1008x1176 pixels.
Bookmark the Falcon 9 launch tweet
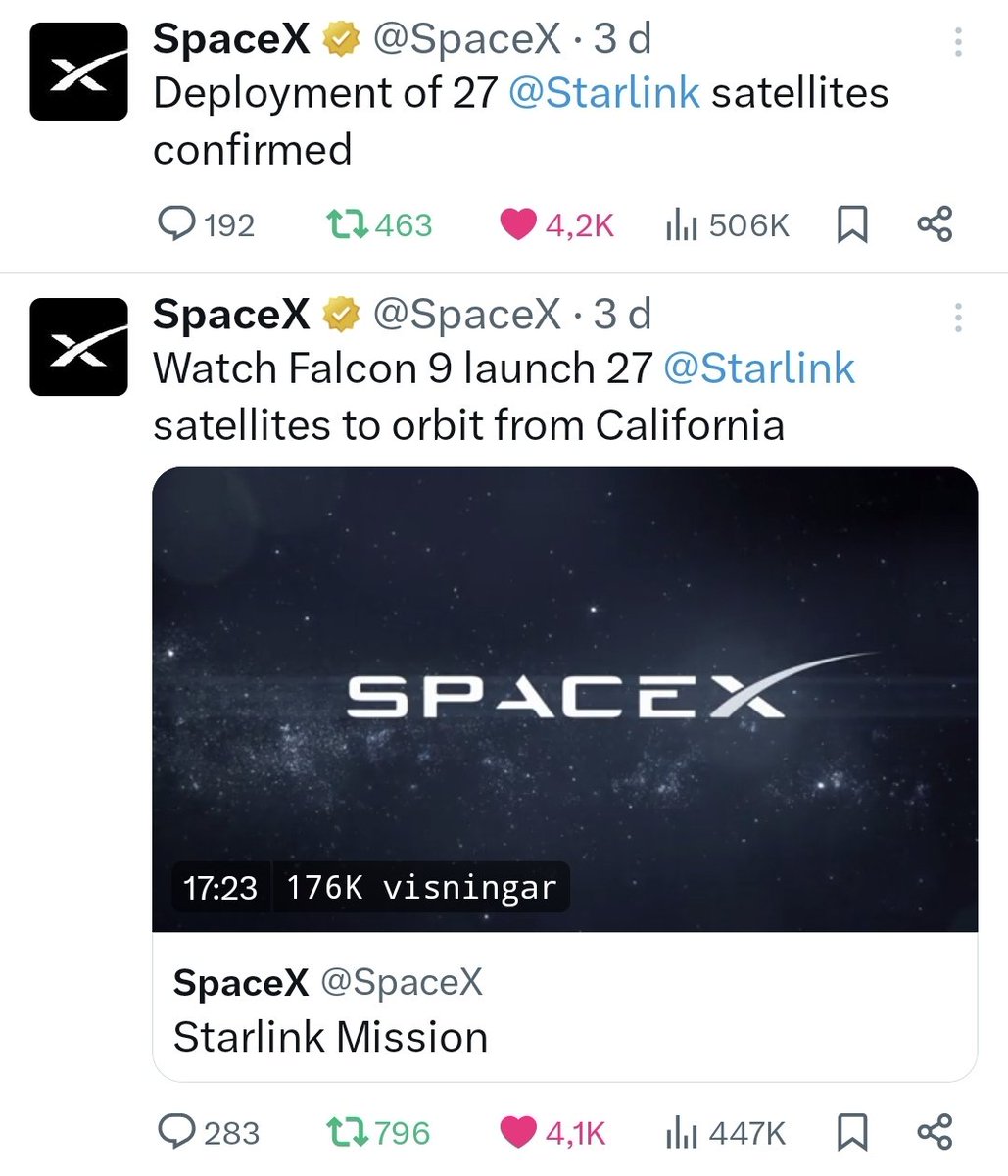tap(853, 1132)
